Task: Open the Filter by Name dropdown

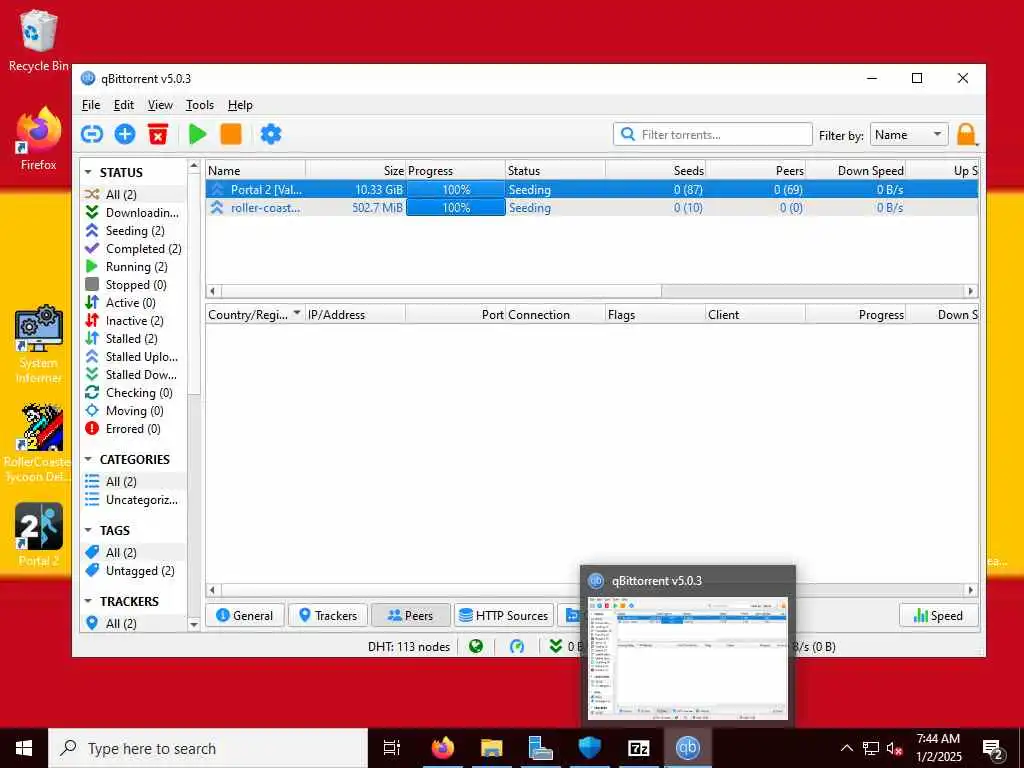Action: click(x=909, y=135)
